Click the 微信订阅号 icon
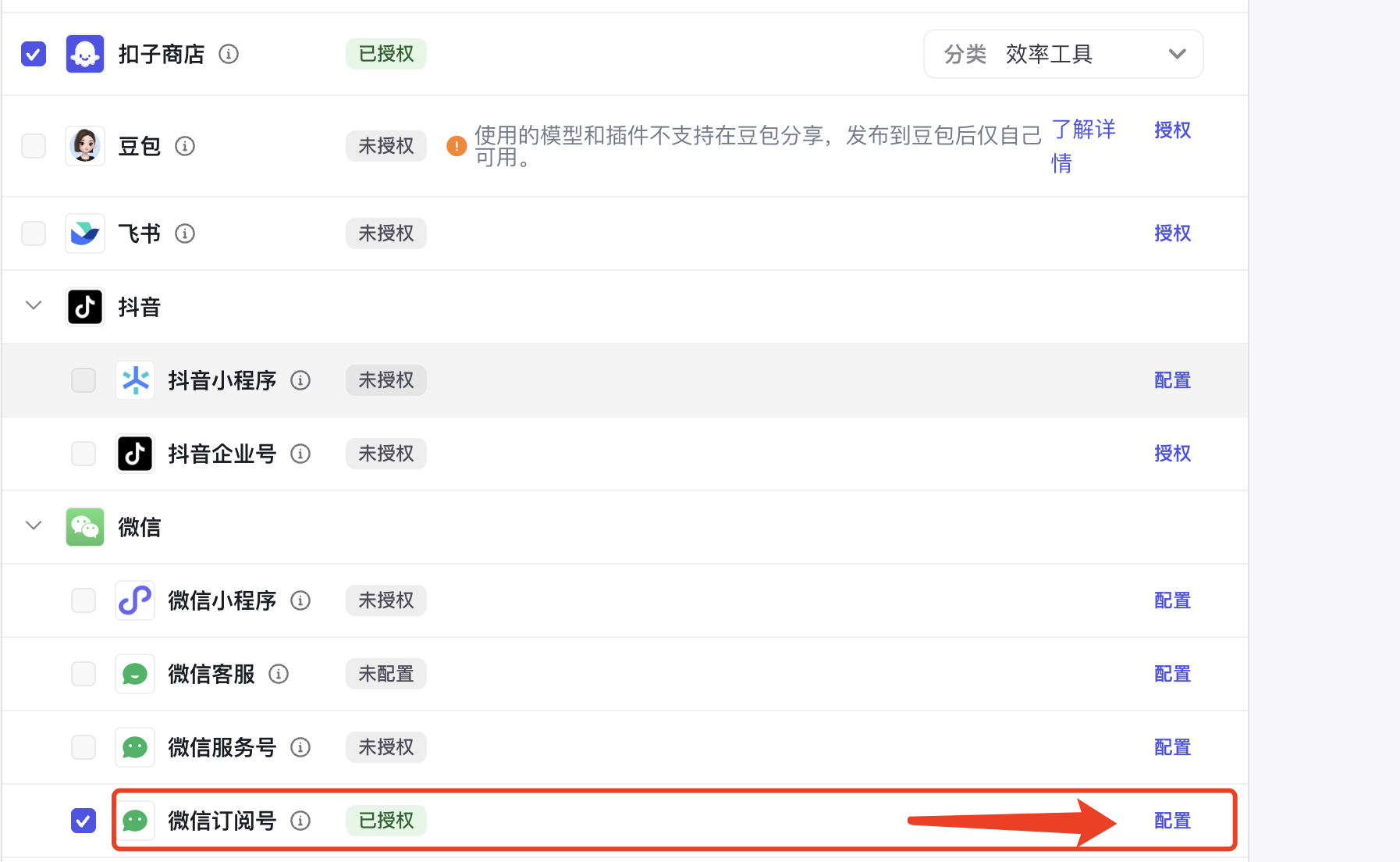The width and height of the screenshot is (1400, 862). (135, 821)
